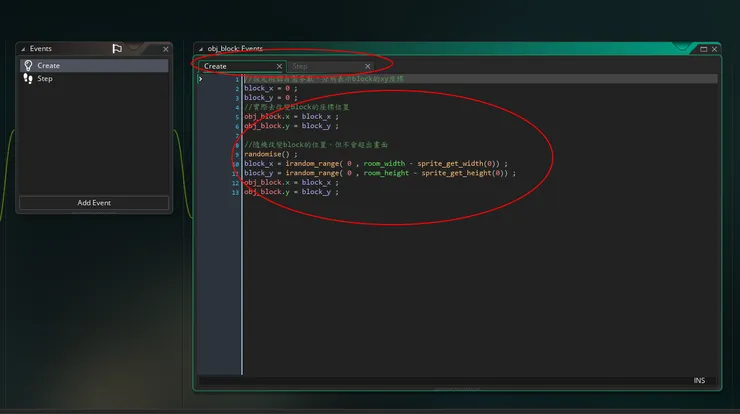Image resolution: width=740 pixels, height=414 pixels.
Task: Click the line 1 gutter arrow marker
Action: pyautogui.click(x=201, y=79)
